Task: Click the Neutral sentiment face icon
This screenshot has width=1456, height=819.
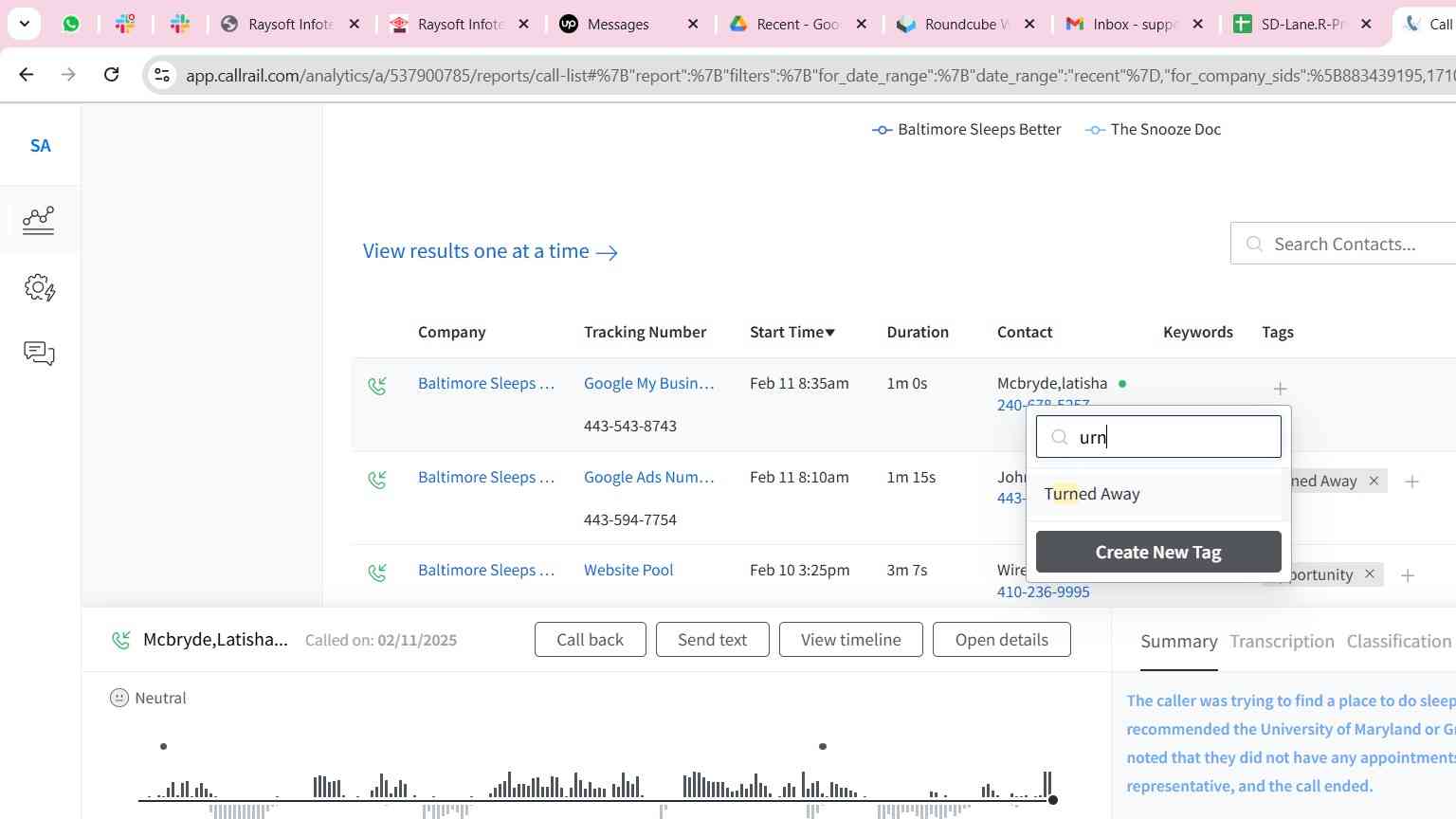Action: pyautogui.click(x=119, y=698)
